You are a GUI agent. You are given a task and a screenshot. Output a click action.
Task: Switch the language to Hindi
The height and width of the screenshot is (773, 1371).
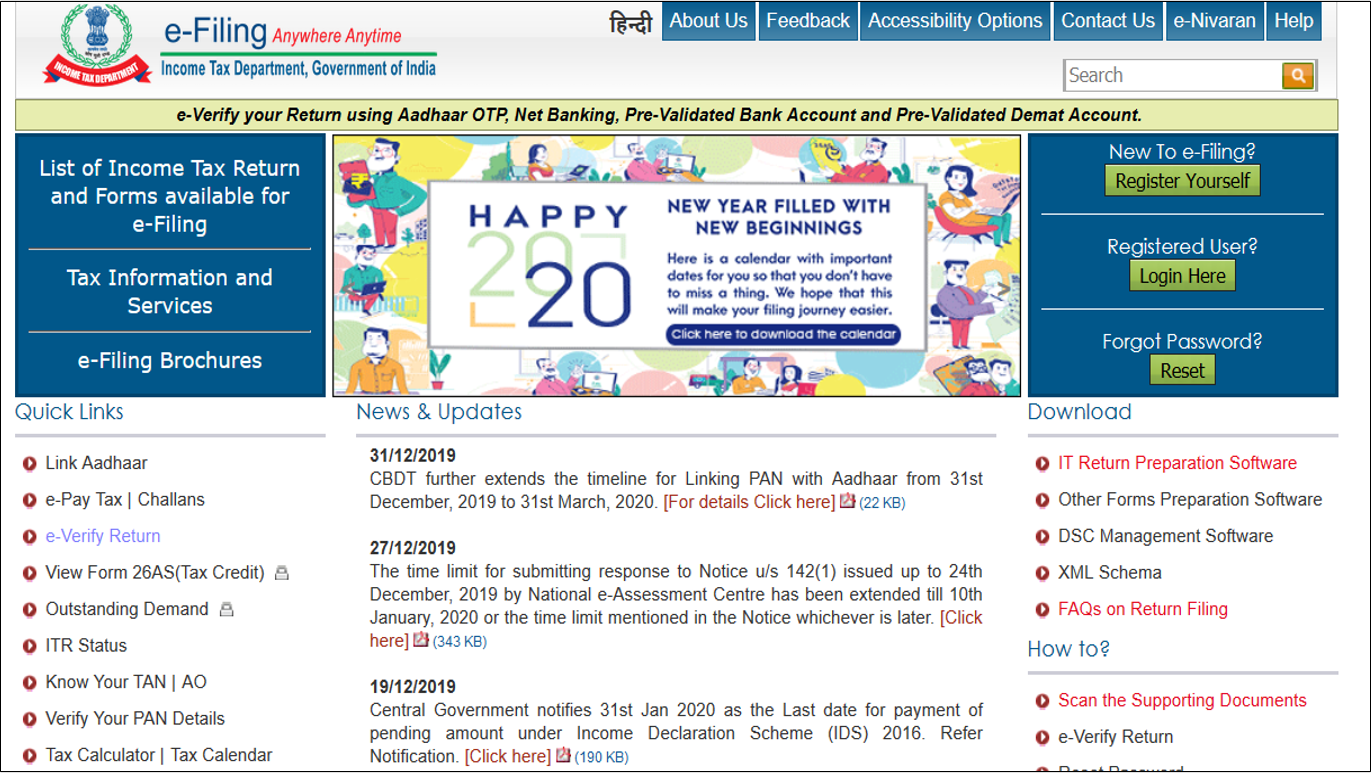(x=631, y=21)
